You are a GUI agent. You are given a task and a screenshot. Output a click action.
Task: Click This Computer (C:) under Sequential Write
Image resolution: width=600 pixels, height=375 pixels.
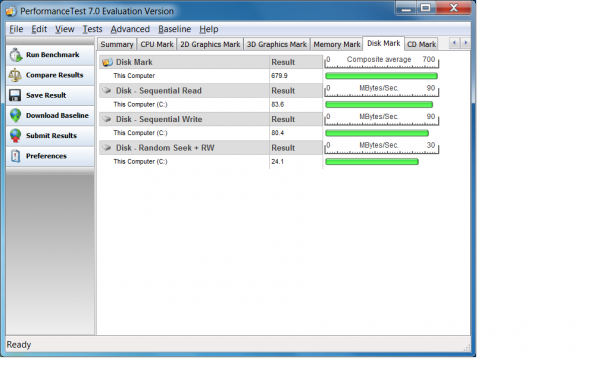[x=140, y=133]
